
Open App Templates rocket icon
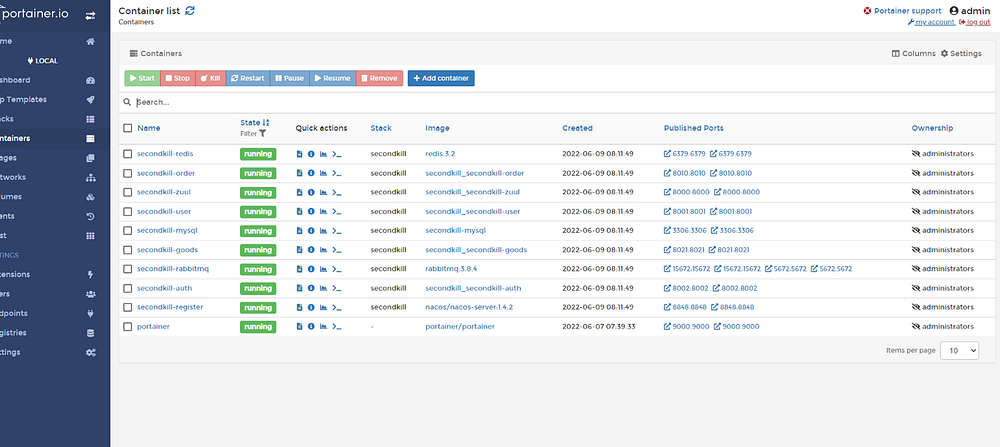pos(91,99)
